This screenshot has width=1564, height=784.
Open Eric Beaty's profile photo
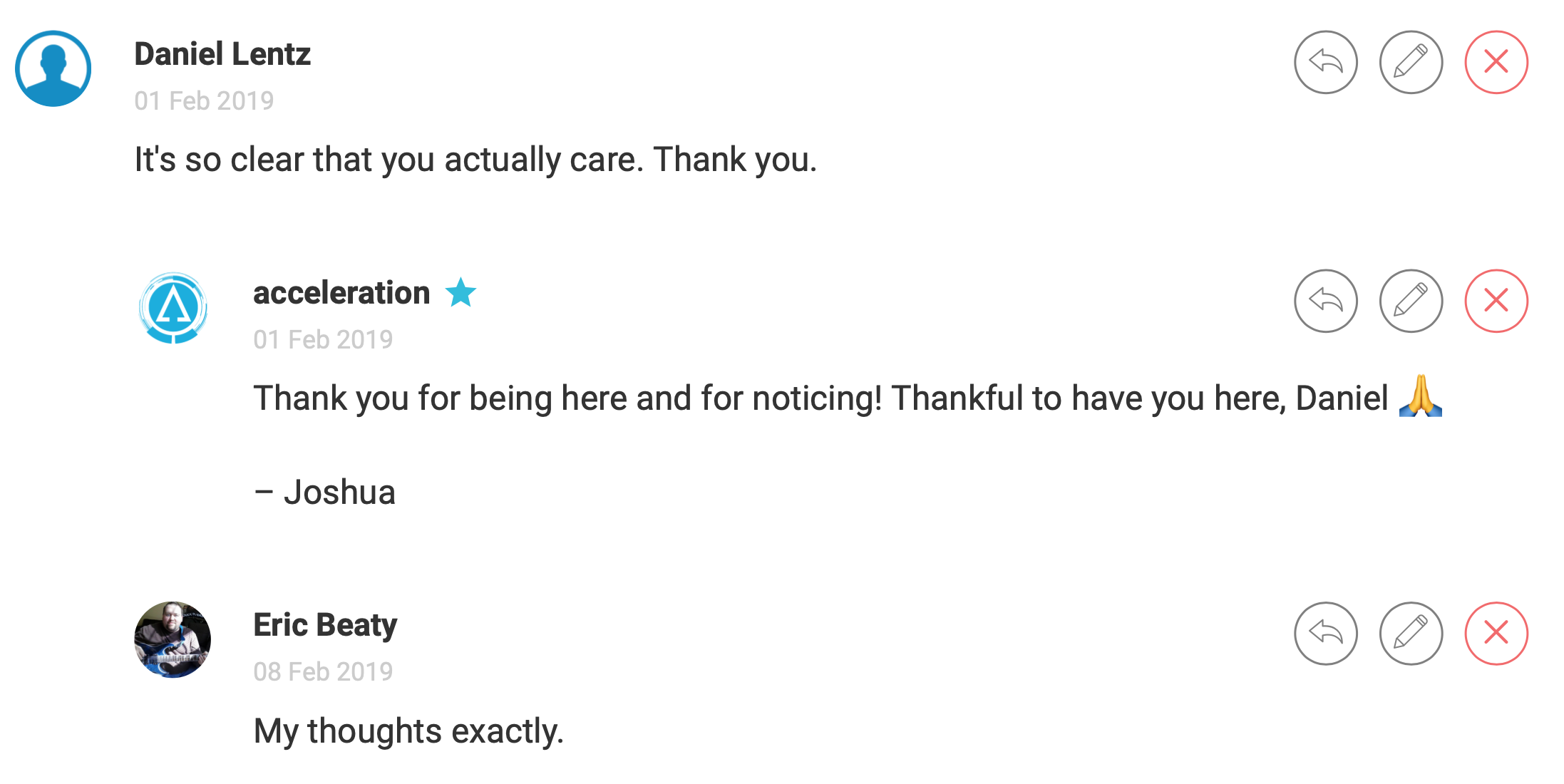tap(173, 639)
